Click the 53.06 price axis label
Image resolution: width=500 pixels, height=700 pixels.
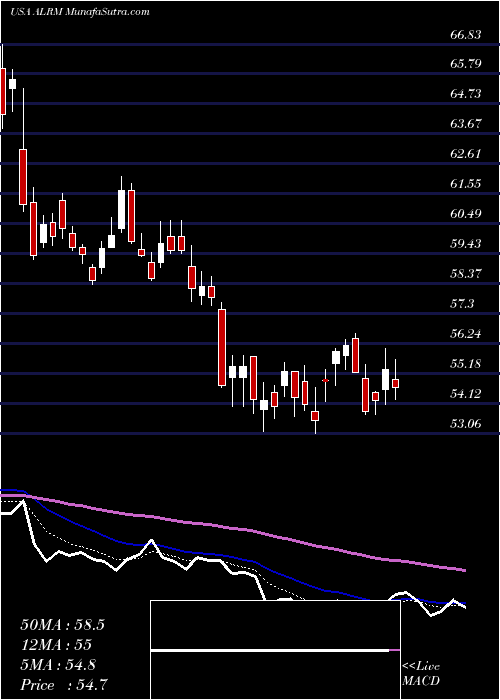pos(466,423)
